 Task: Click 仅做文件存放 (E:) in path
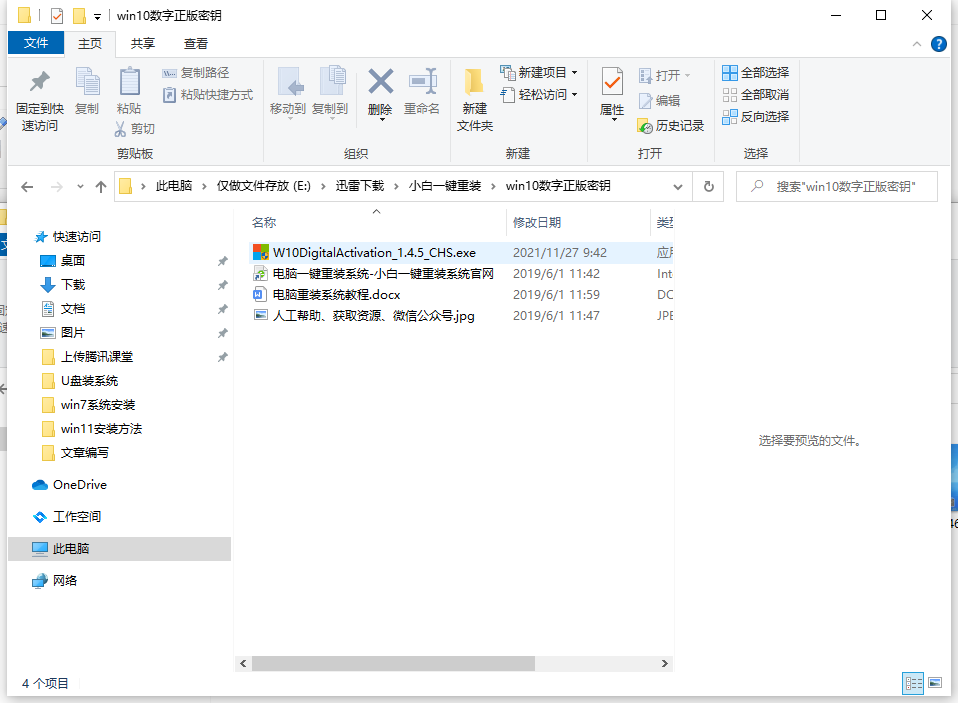coord(263,186)
